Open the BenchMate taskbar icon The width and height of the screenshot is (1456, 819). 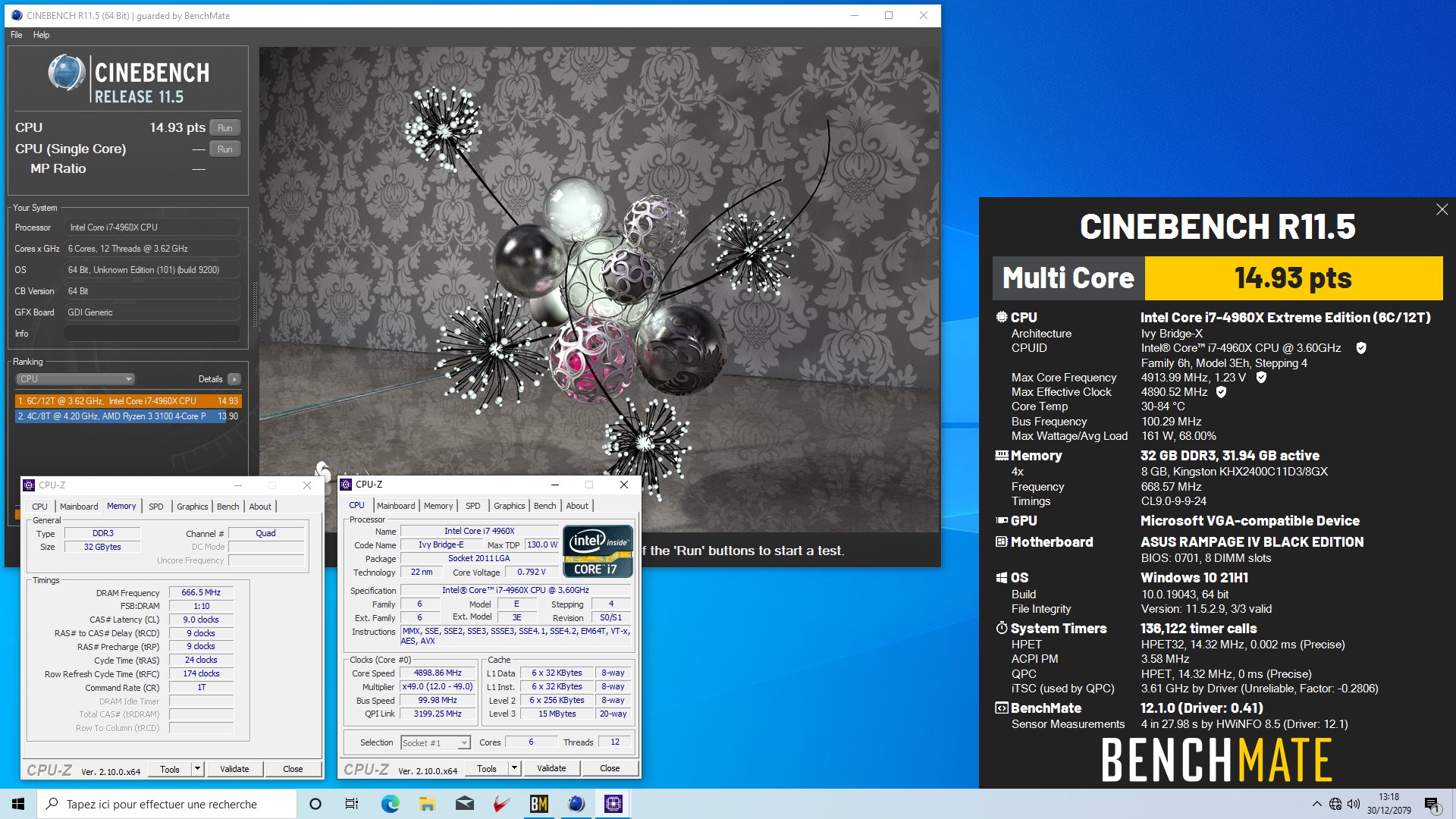click(538, 804)
